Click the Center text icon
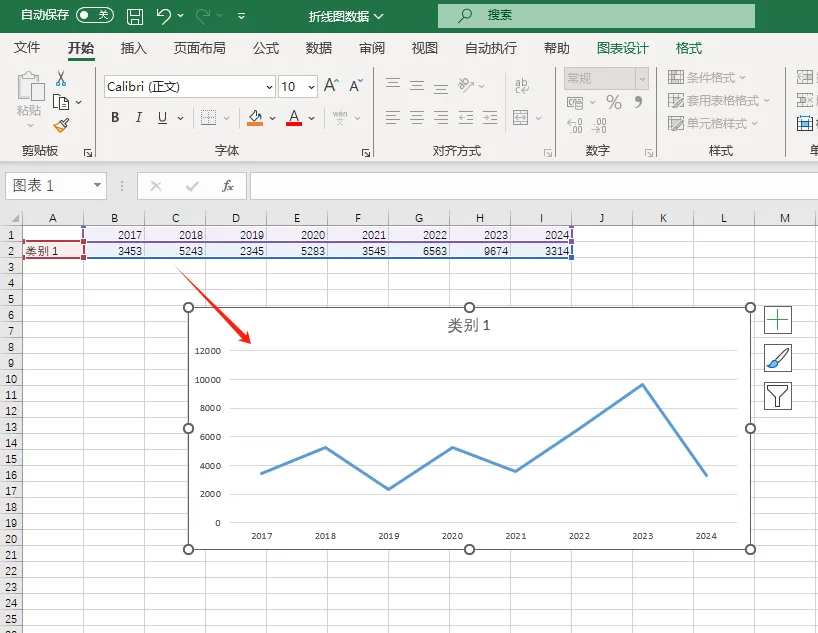The image size is (818, 633). [417, 117]
